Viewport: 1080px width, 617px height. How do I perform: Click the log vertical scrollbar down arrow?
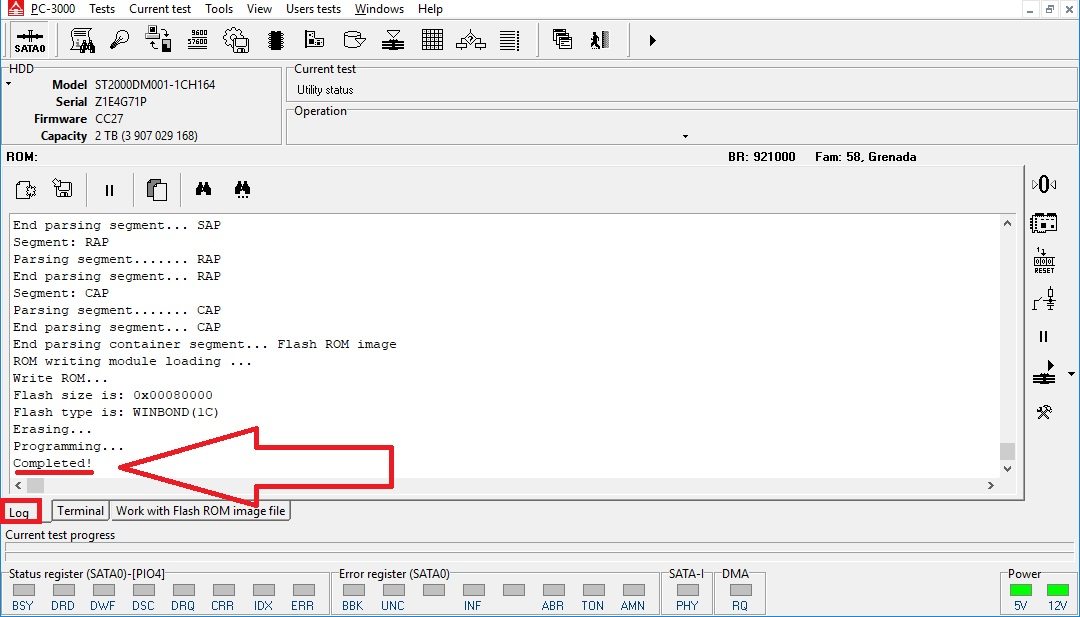pyautogui.click(x=1007, y=469)
